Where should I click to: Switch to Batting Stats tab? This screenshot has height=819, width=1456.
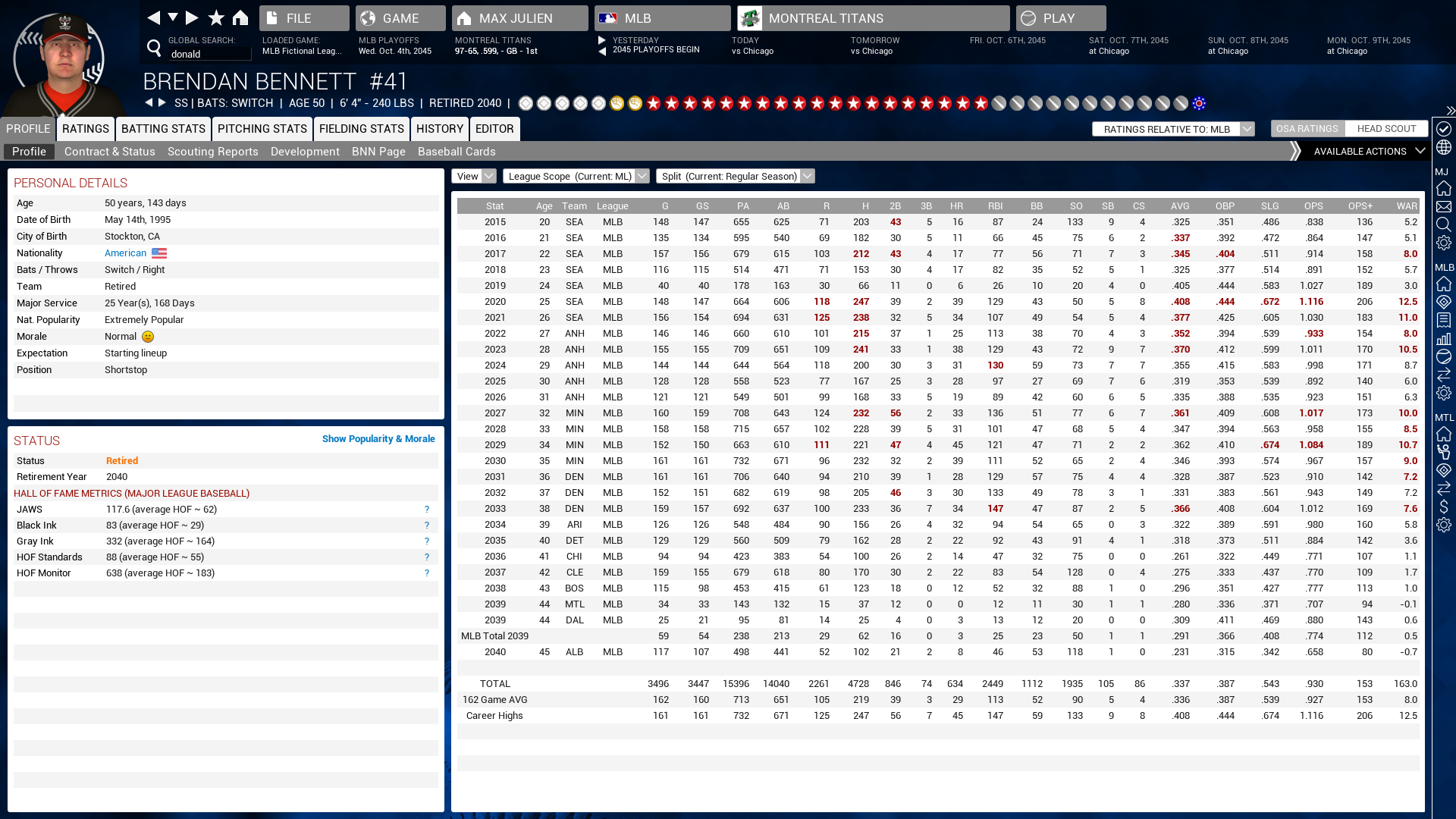click(x=163, y=129)
